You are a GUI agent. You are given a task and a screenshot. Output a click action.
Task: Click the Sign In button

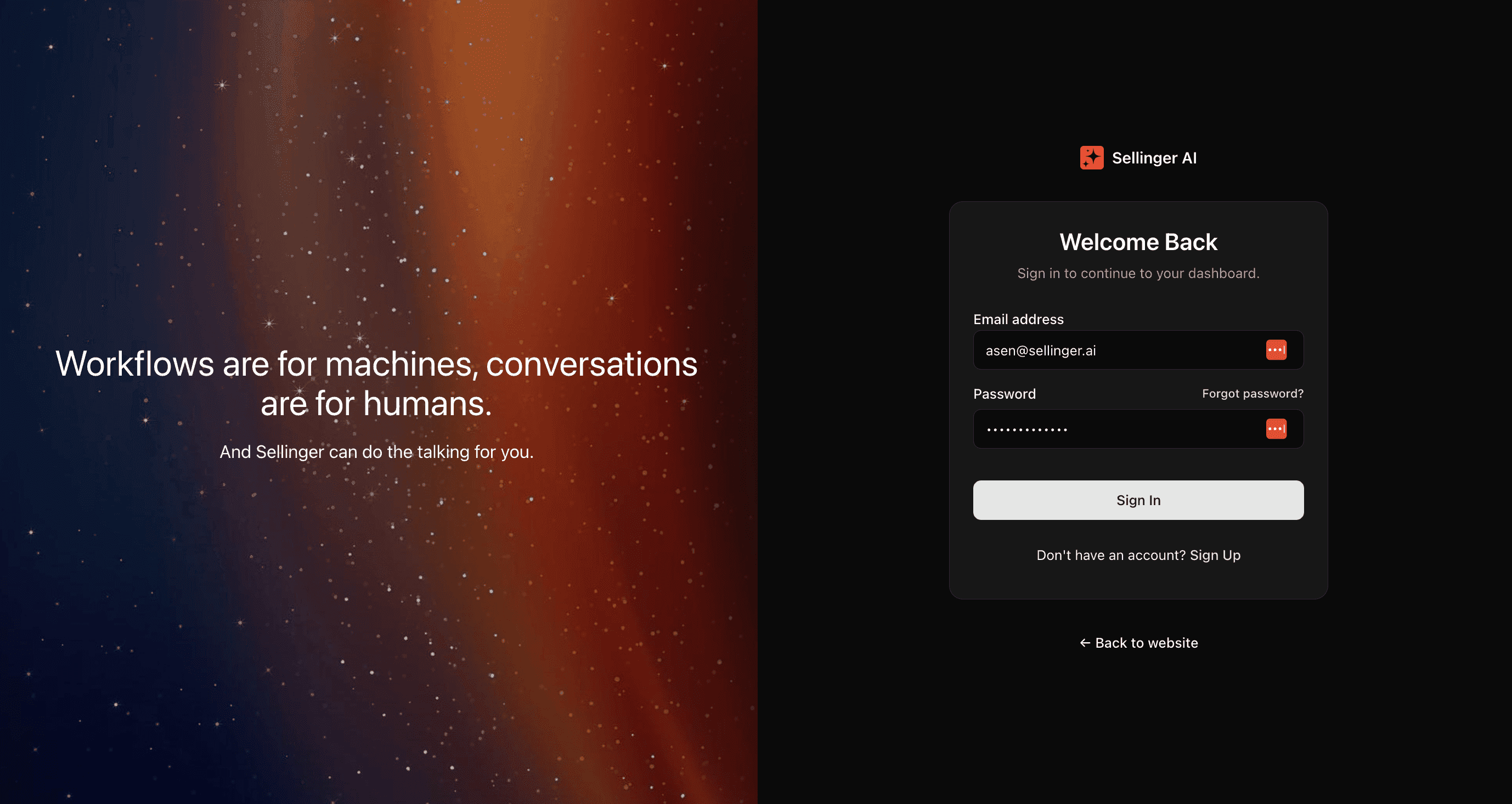click(x=1138, y=501)
